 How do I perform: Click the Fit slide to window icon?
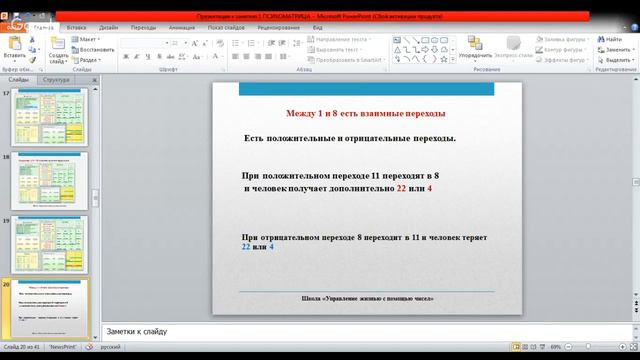[x=633, y=347]
